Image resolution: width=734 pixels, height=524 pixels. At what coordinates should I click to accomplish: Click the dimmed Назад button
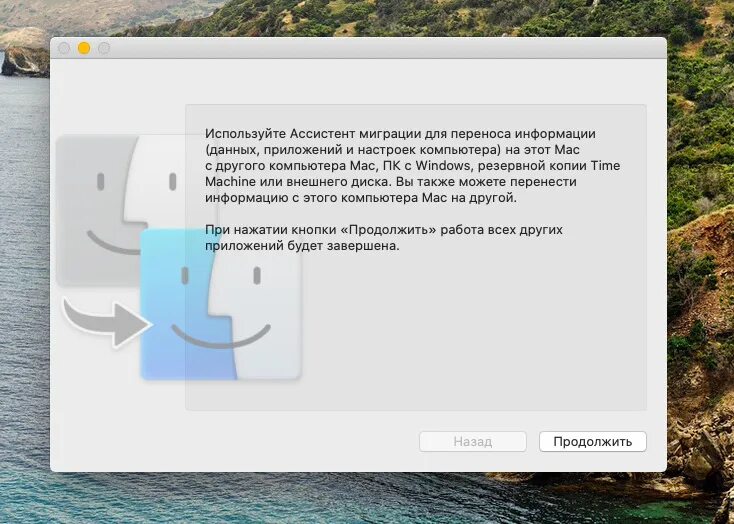point(473,442)
